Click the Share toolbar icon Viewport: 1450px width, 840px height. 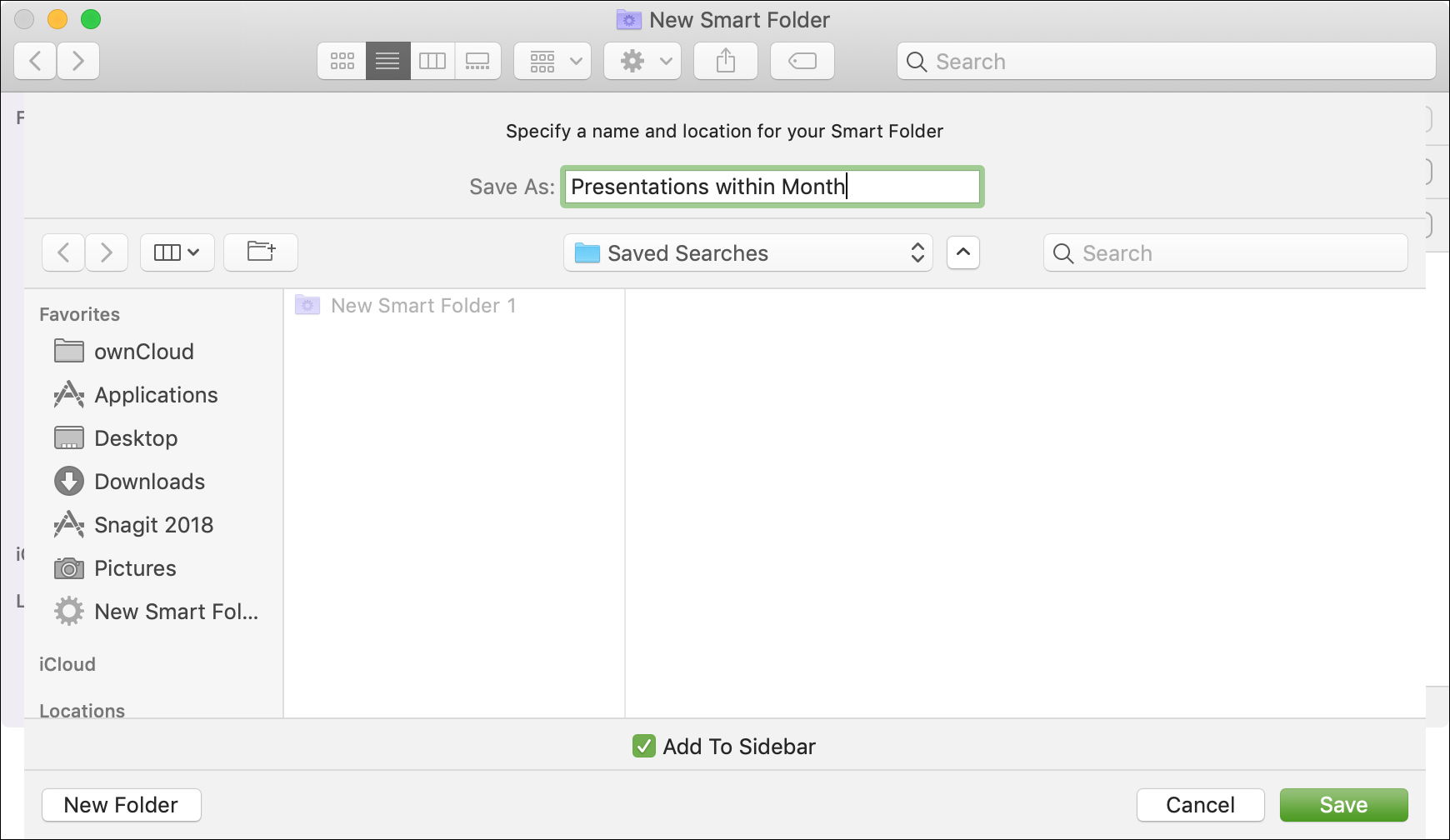coord(726,61)
